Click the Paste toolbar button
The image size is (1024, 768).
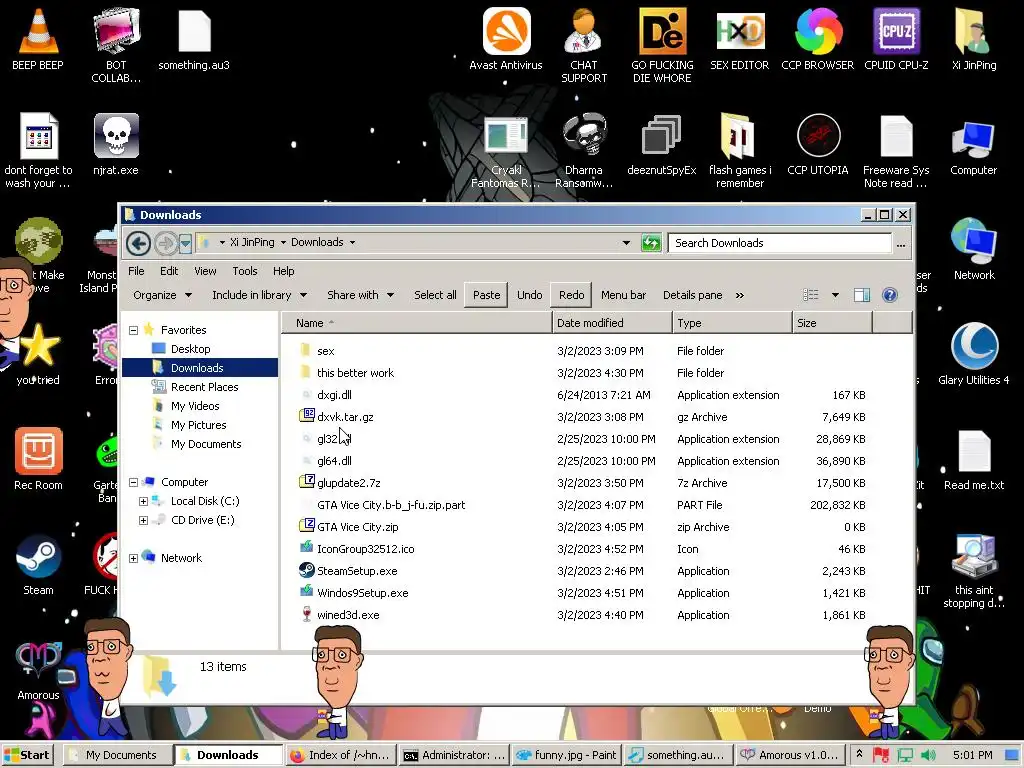coord(487,295)
